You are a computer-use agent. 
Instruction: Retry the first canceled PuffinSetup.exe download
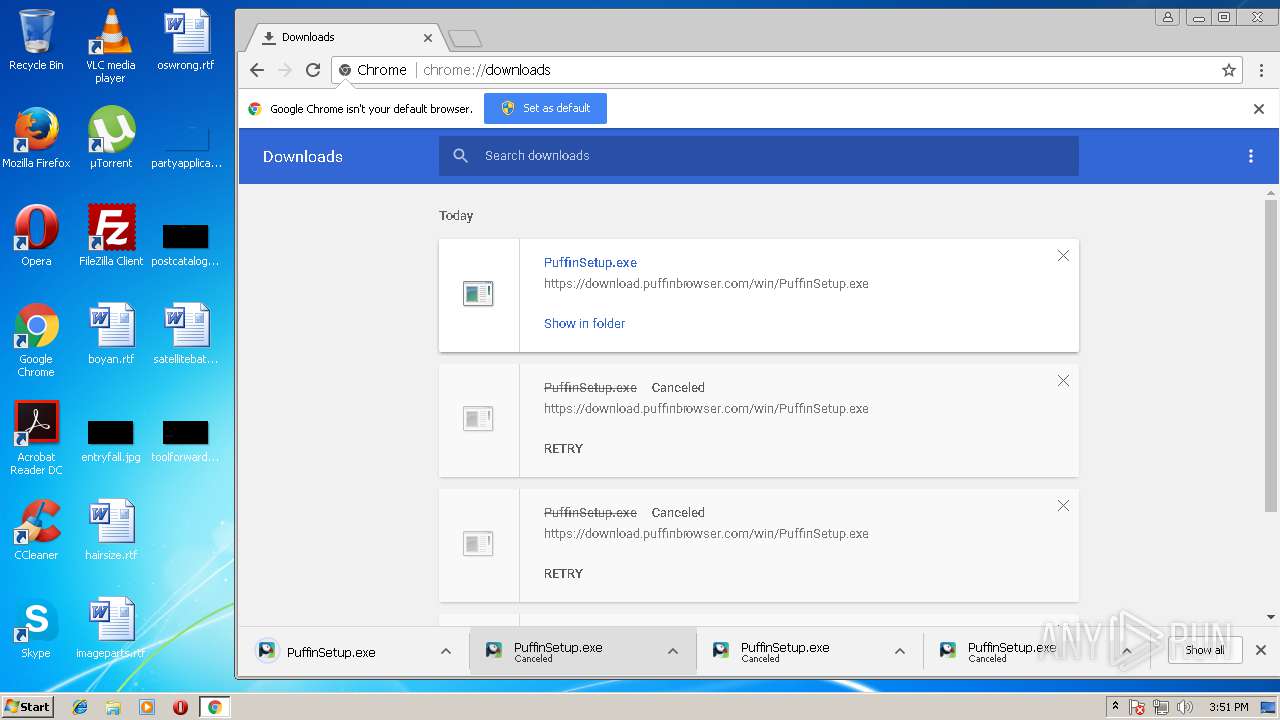point(563,448)
